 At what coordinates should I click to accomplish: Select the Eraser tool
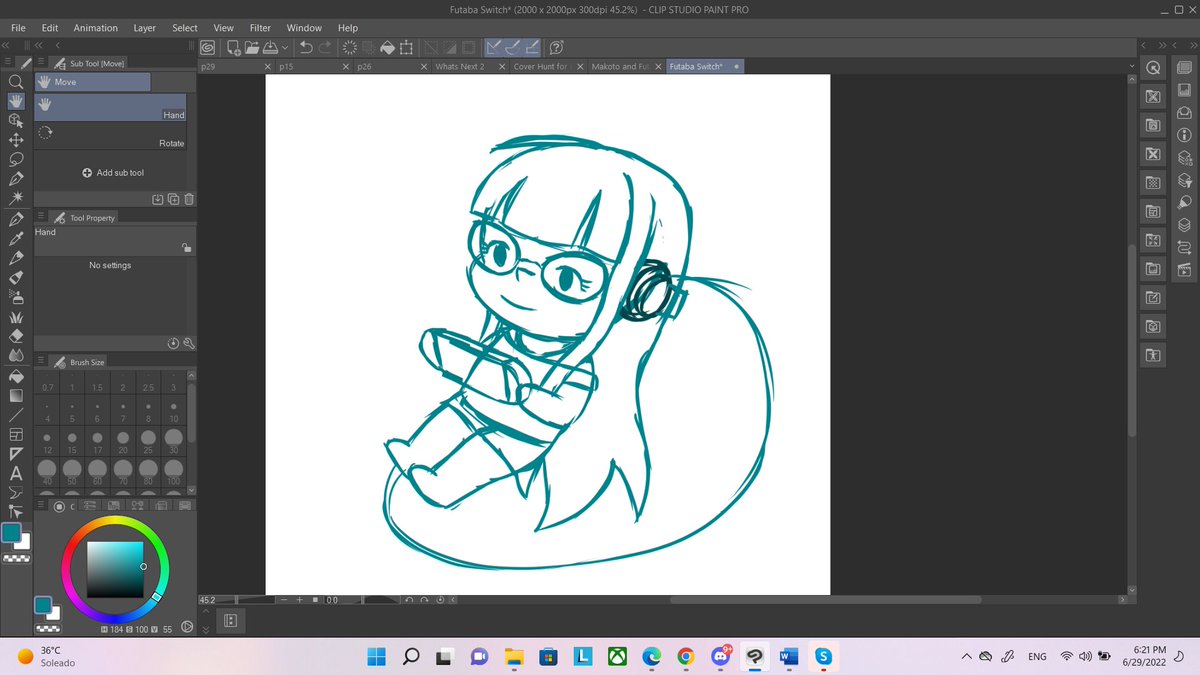[16, 334]
